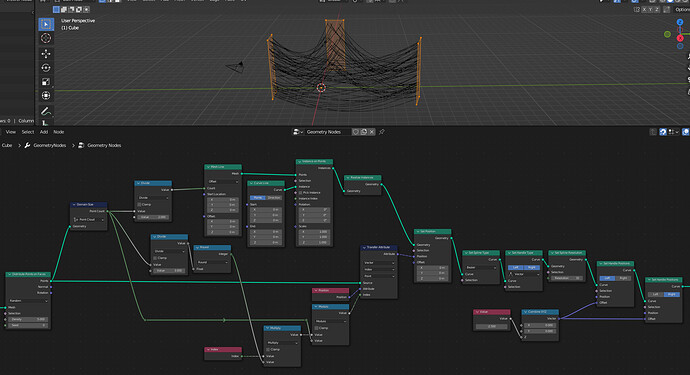Click GeometryNodes modifier in breadcrumb

49,145
